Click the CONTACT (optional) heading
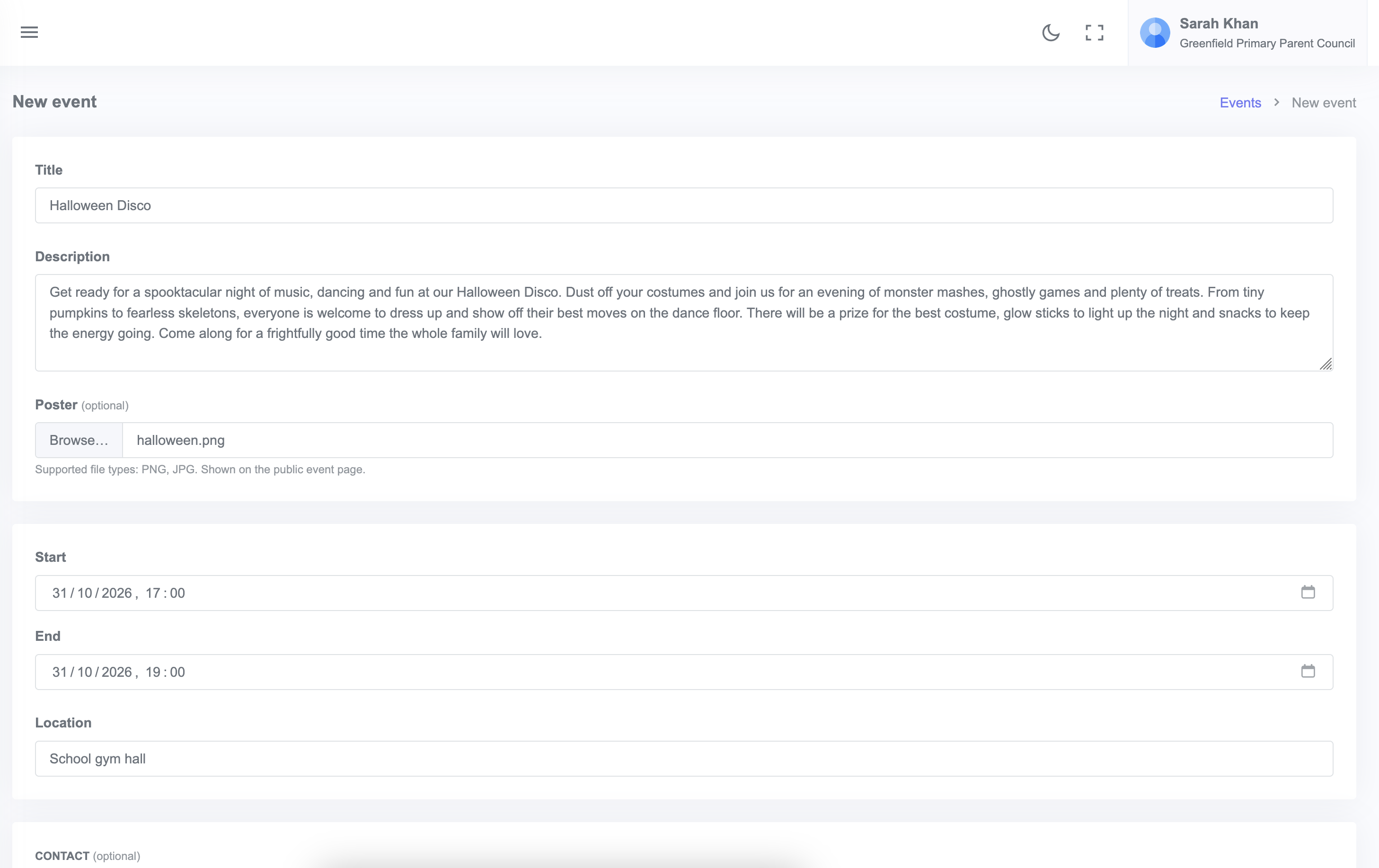 pos(88,856)
